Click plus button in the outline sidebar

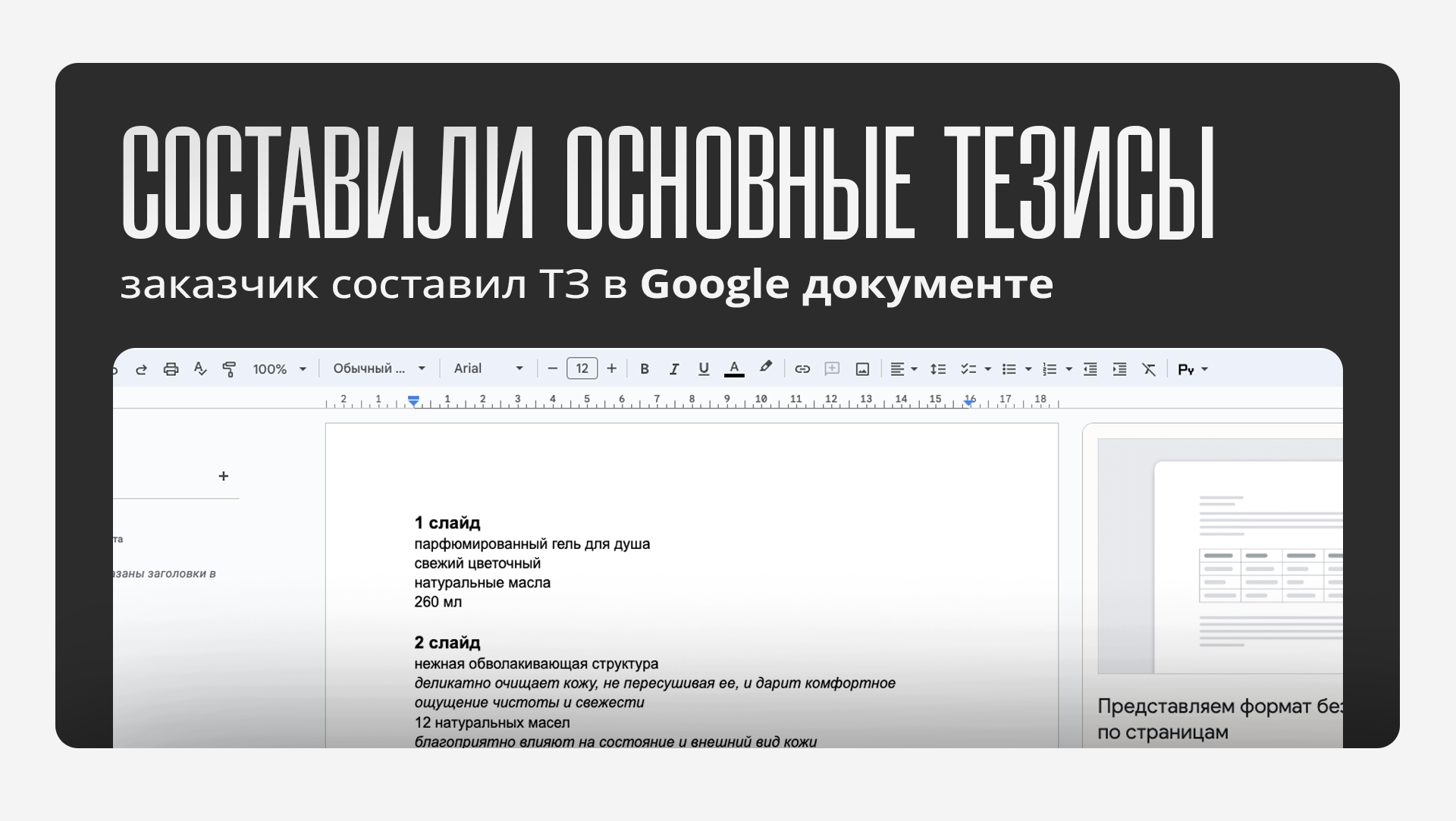(224, 476)
